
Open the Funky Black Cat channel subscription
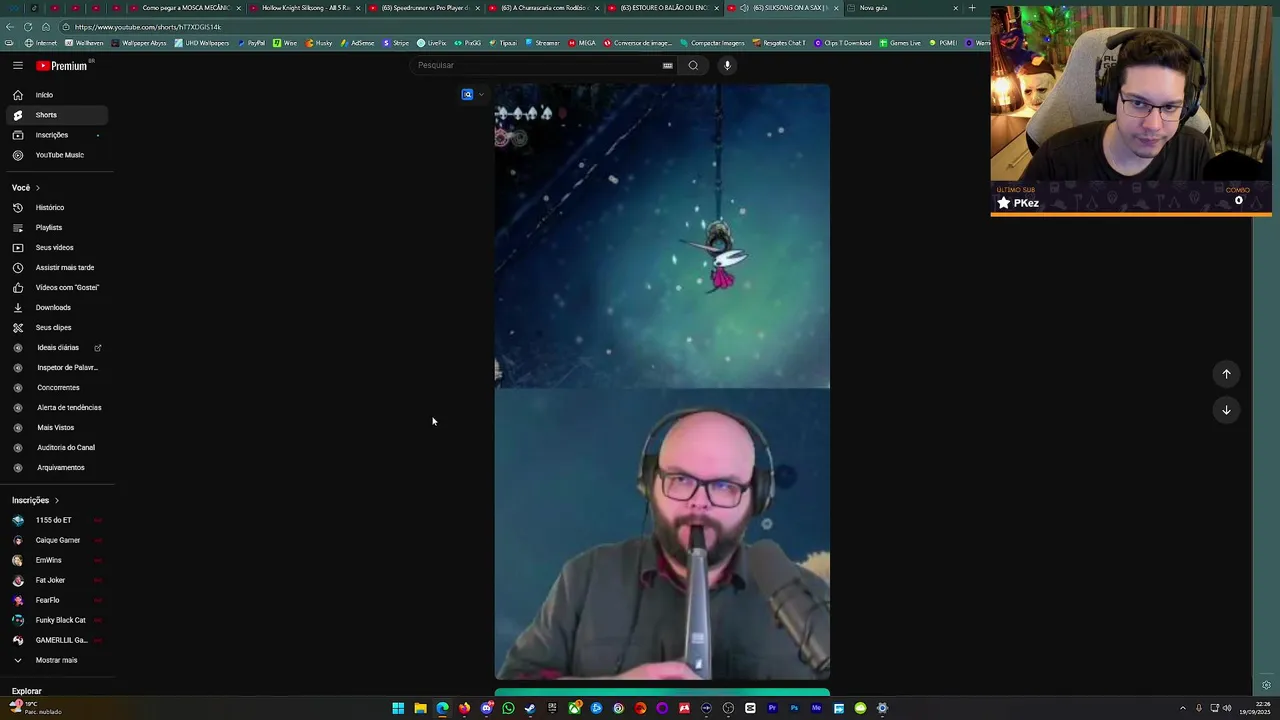coord(55,620)
